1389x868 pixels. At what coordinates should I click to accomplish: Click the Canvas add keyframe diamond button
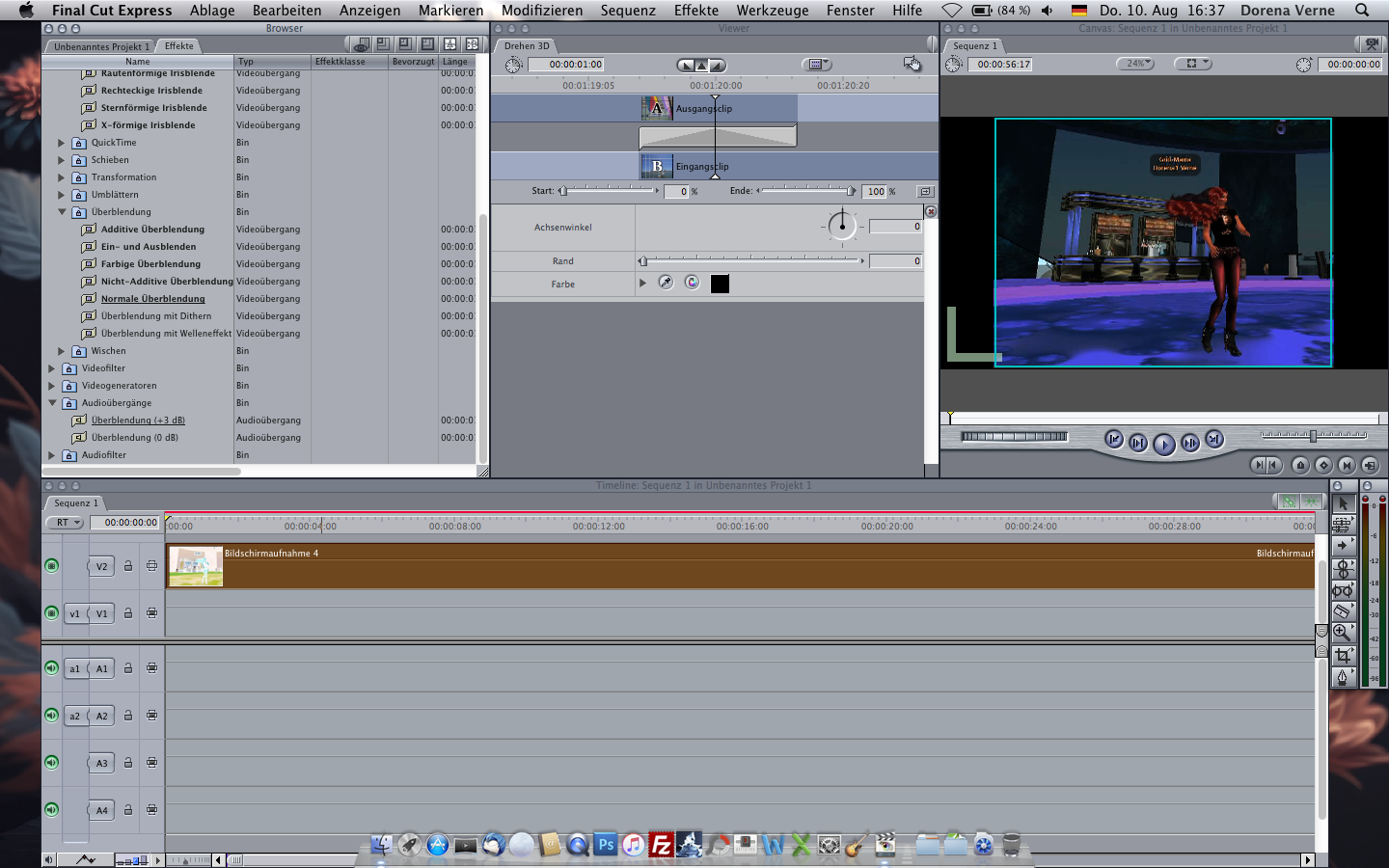tap(1323, 465)
